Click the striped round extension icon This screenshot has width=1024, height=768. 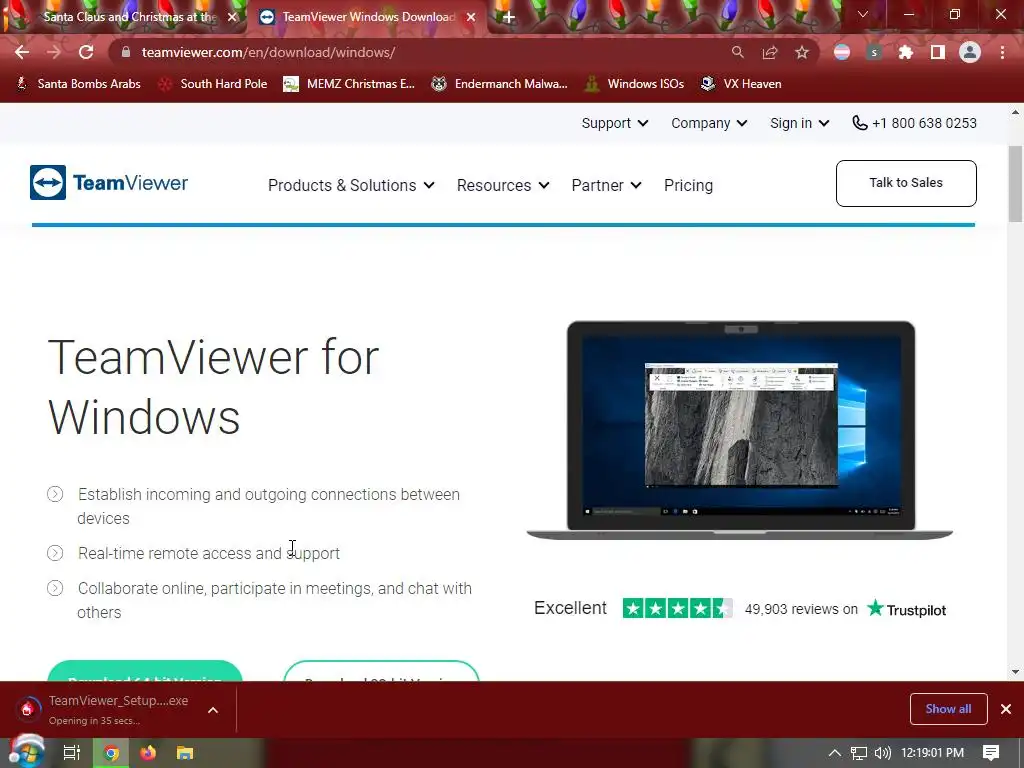(x=842, y=52)
